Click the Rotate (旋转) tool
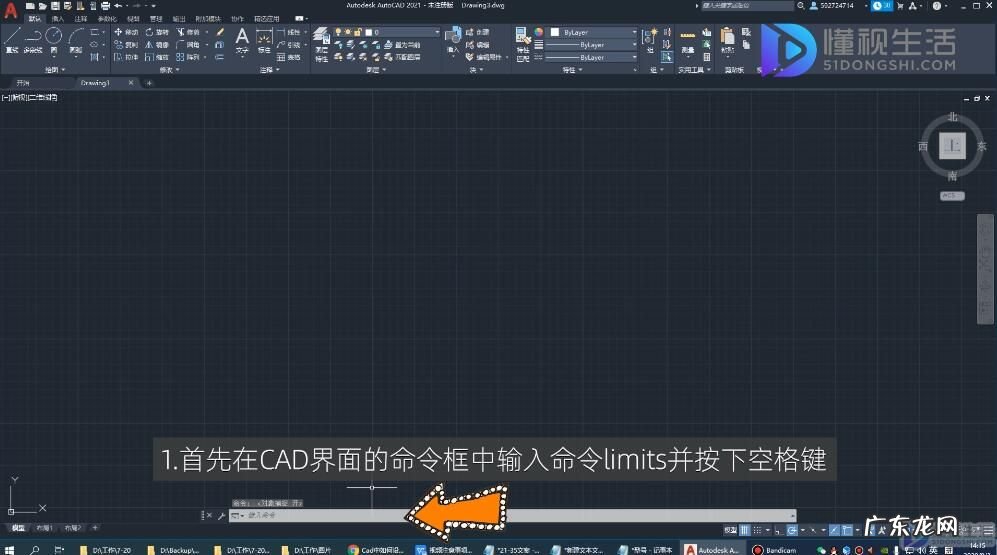The image size is (997, 555). tap(156, 32)
